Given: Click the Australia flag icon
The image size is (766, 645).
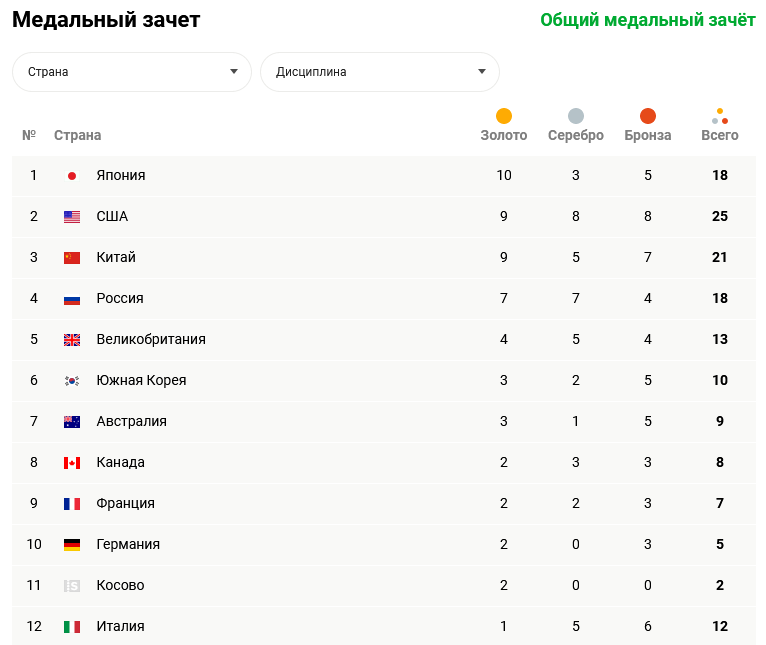Looking at the screenshot, I should [x=72, y=422].
